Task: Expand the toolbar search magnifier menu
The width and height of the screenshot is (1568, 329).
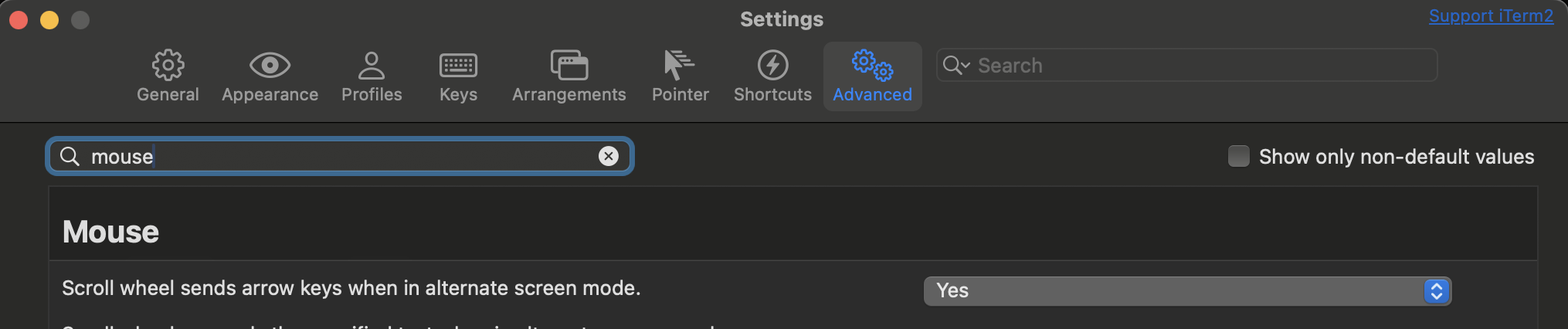Action: [x=955, y=66]
